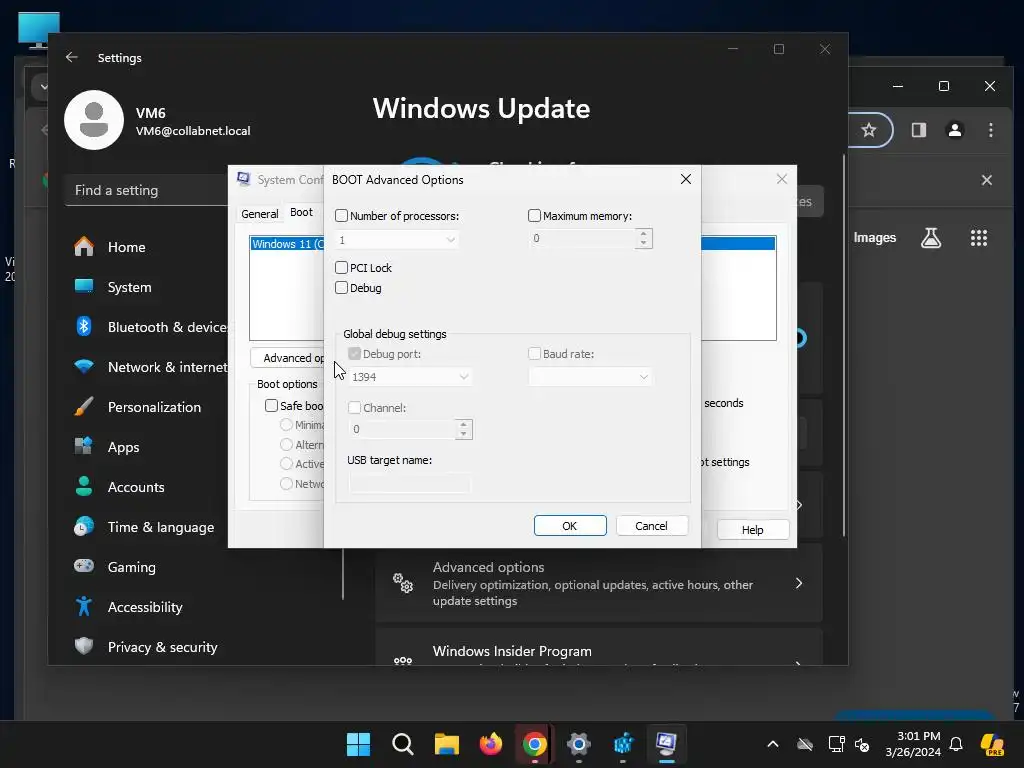Open File Explorer from taskbar
Image resolution: width=1024 pixels, height=768 pixels.
pos(447,744)
